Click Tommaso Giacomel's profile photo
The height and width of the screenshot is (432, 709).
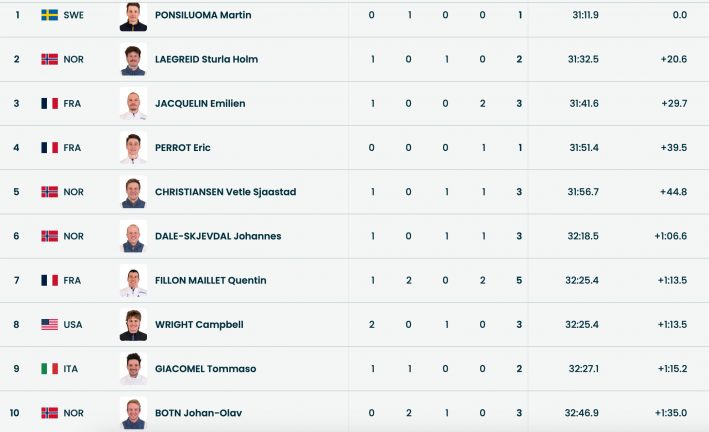coord(133,368)
